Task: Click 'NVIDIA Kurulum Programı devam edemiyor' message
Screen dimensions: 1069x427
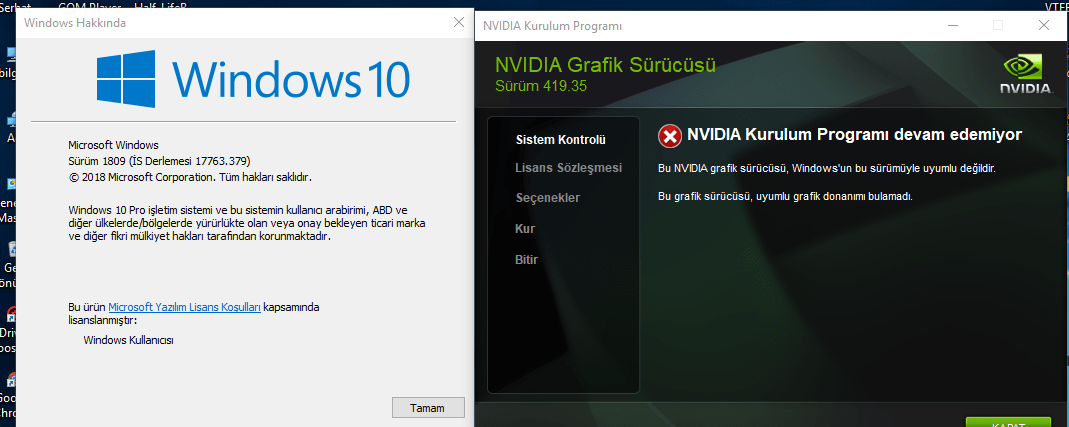Action: pyautogui.click(x=854, y=134)
